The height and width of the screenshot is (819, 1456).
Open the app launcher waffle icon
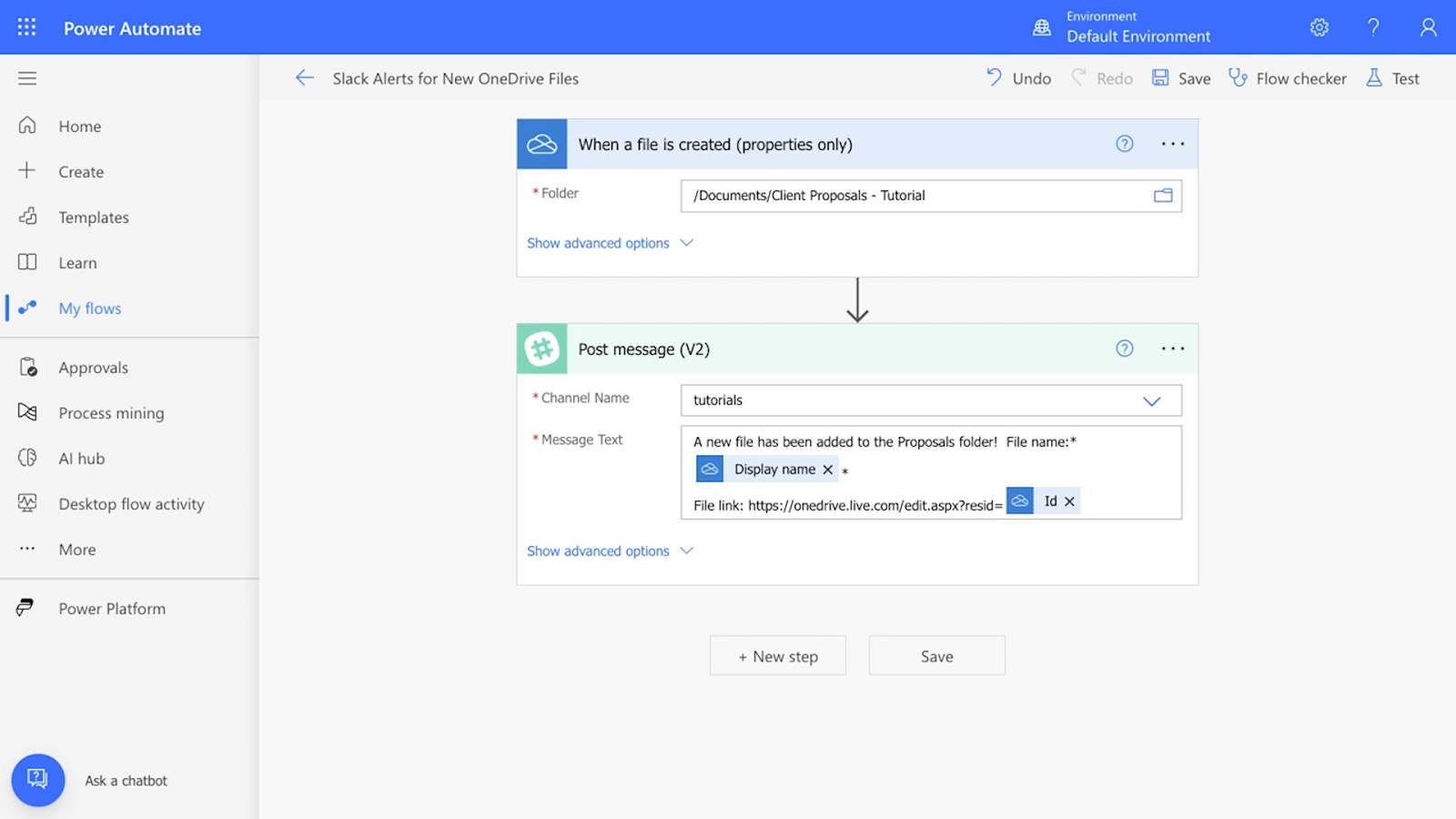pyautogui.click(x=27, y=27)
